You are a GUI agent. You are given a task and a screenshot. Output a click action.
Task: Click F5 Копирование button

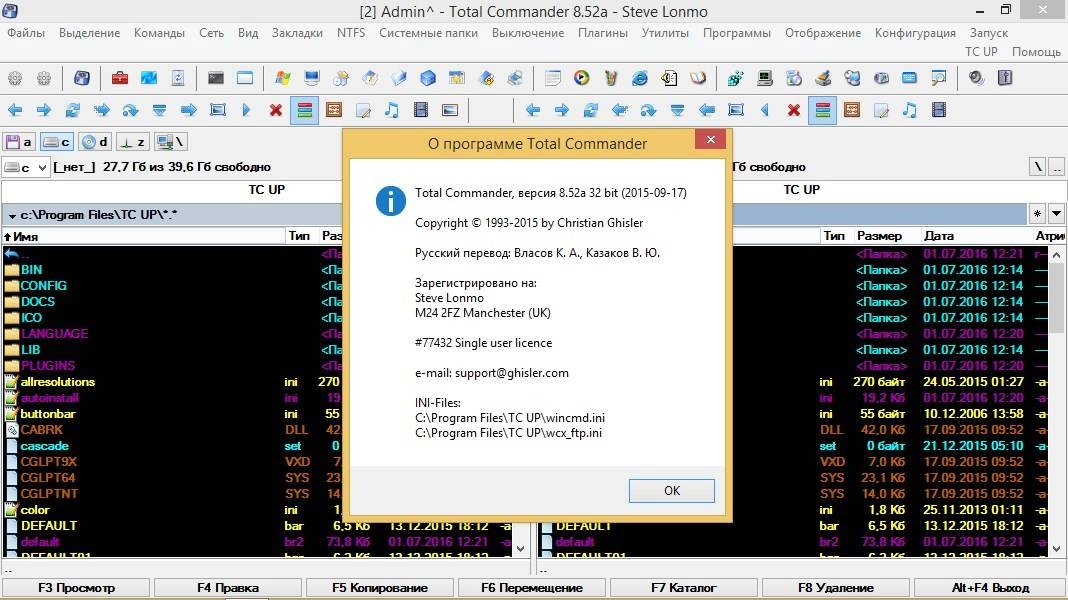[379, 588]
